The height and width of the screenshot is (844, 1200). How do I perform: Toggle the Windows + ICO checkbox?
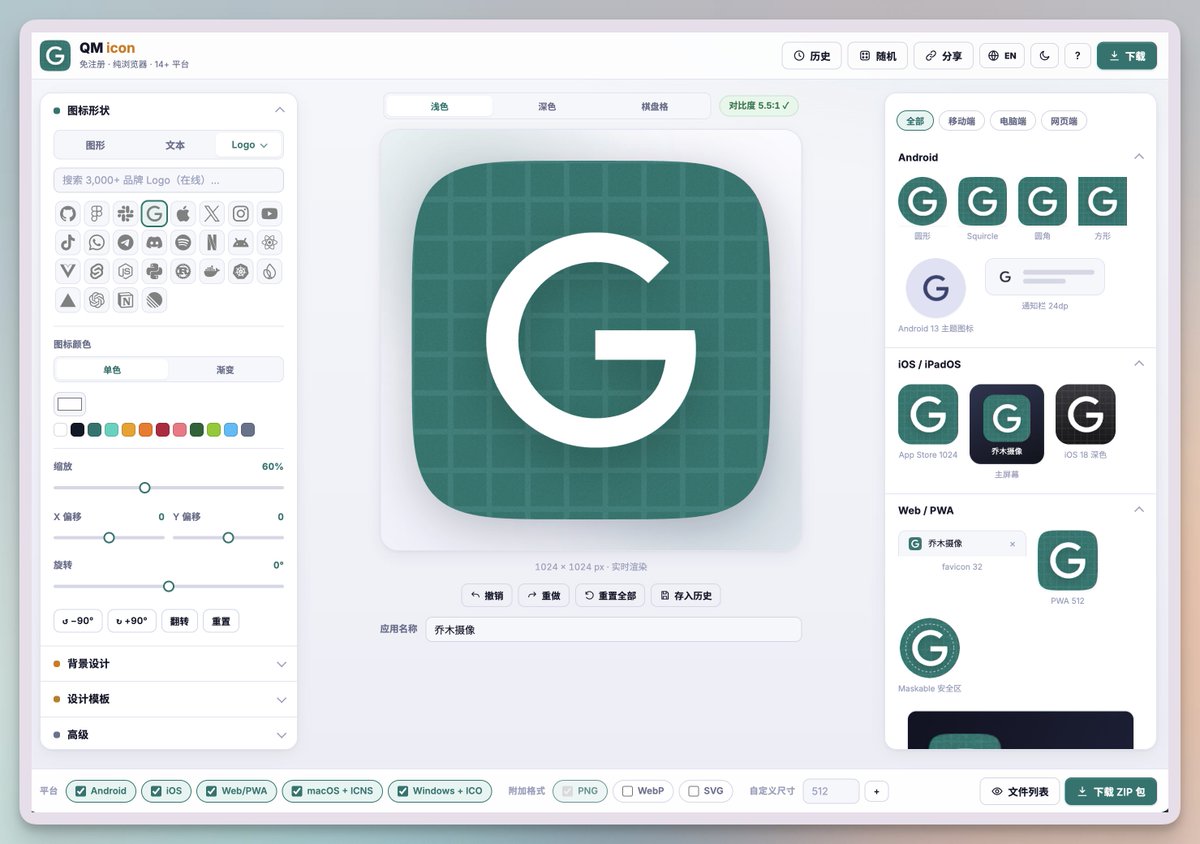click(x=403, y=791)
